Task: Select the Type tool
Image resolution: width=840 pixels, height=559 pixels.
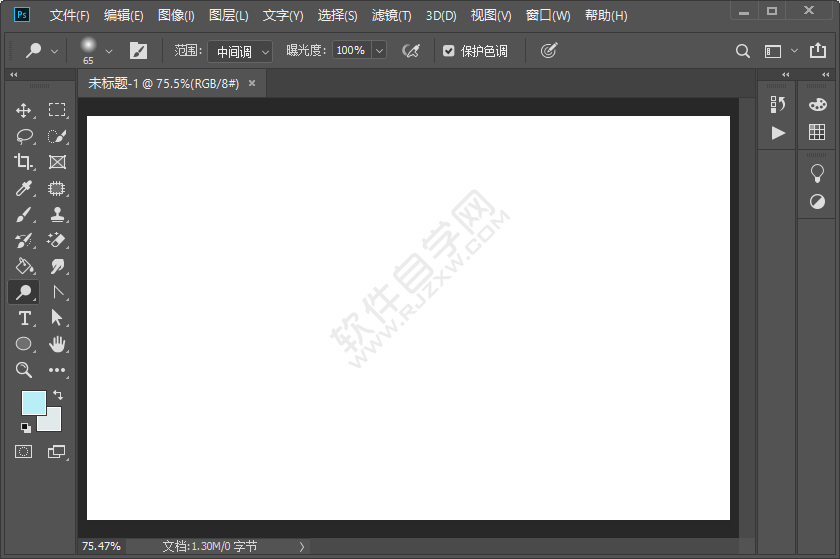Action: coord(24,318)
